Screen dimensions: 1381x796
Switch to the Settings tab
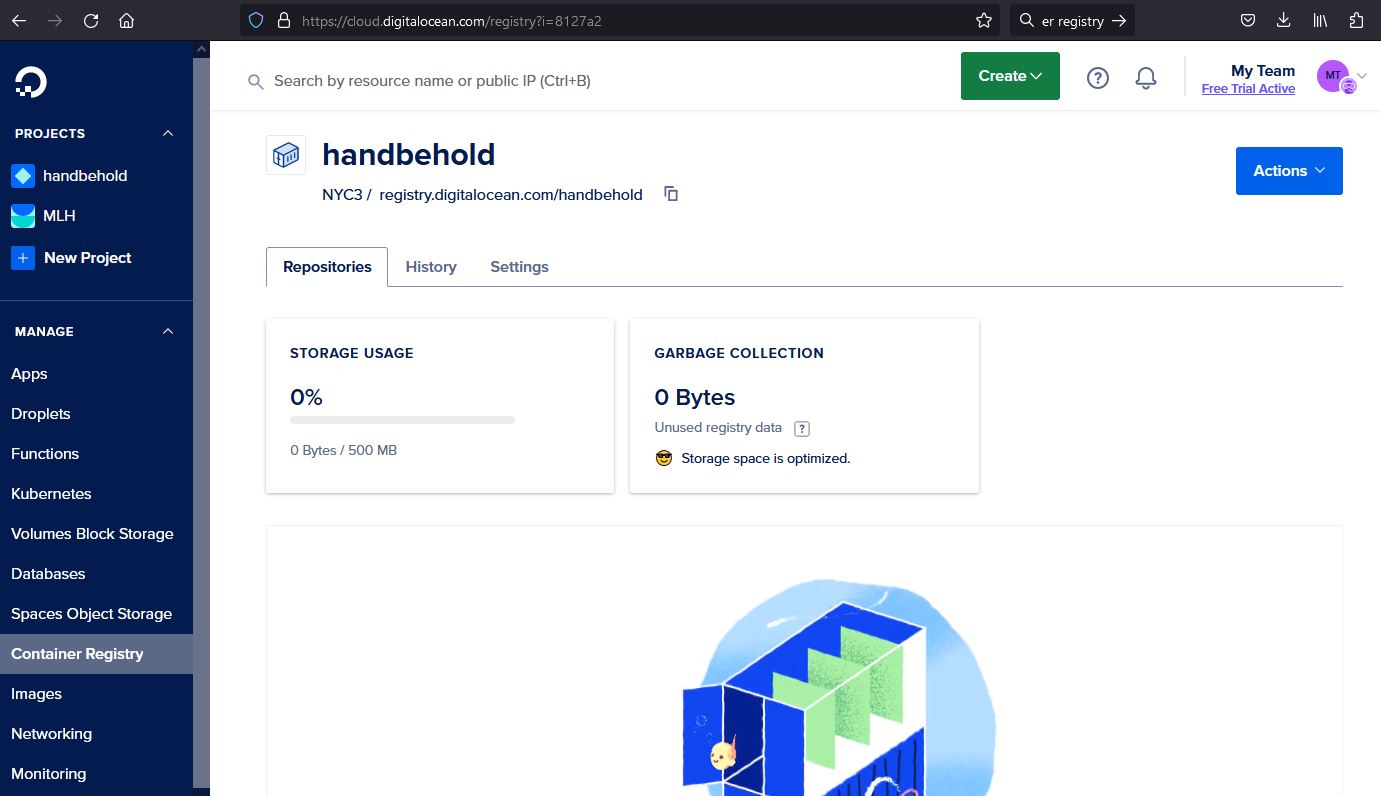coord(519,267)
